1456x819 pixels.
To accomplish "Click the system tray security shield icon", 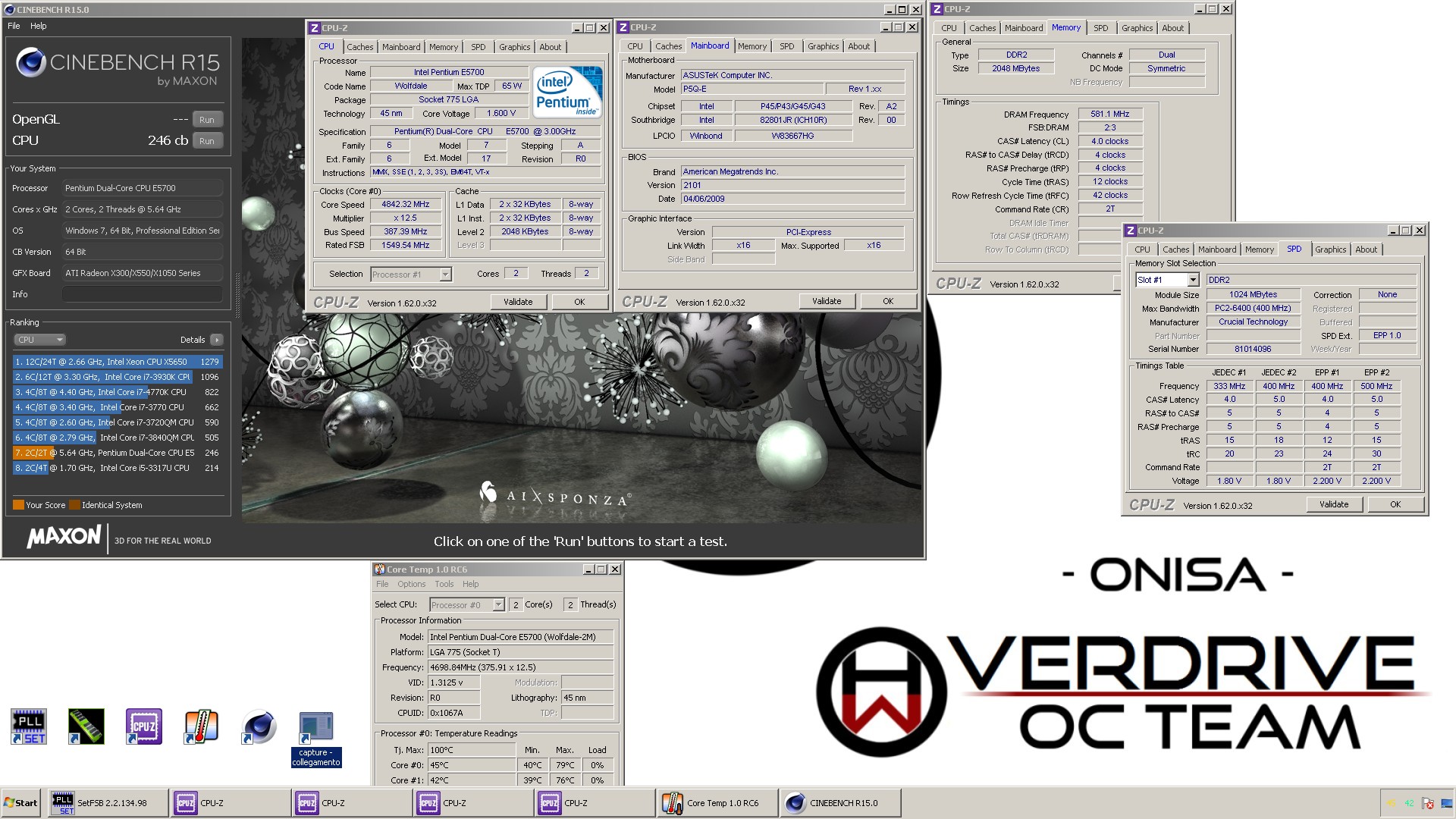I will point(1428,803).
